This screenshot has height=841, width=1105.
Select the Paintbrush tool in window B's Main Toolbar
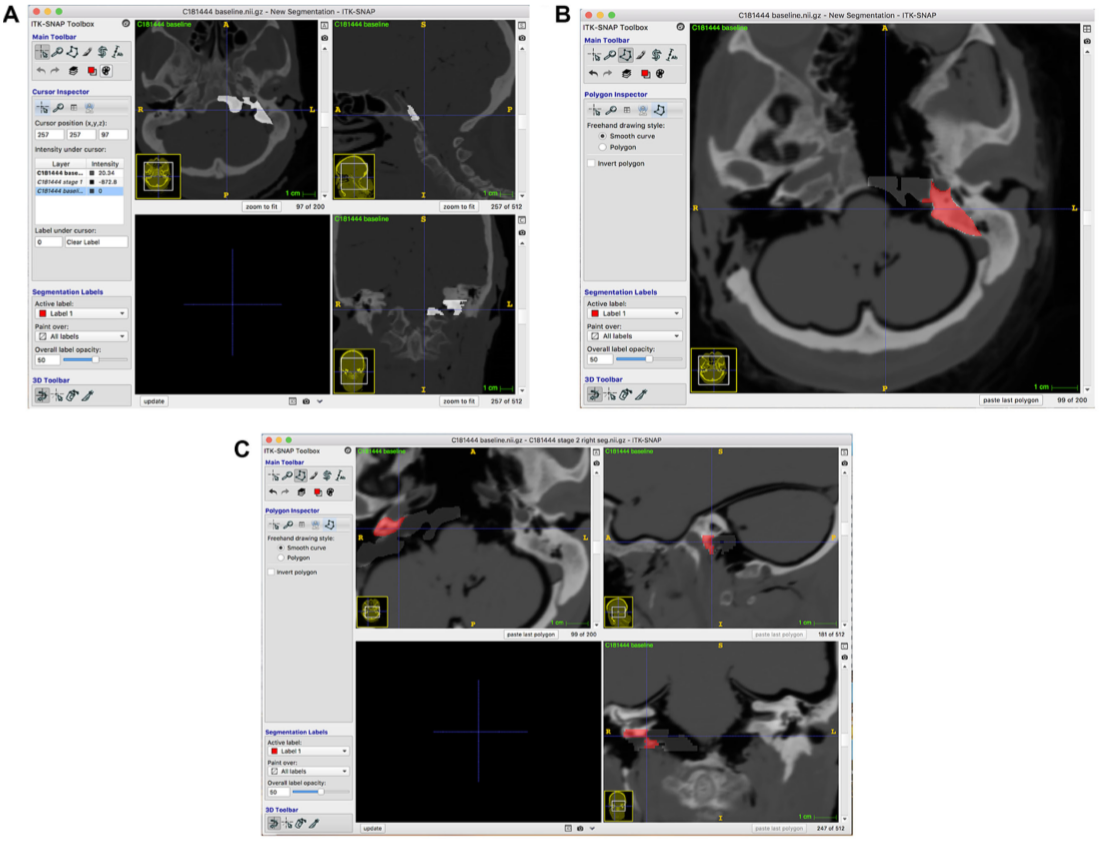pyautogui.click(x=640, y=55)
